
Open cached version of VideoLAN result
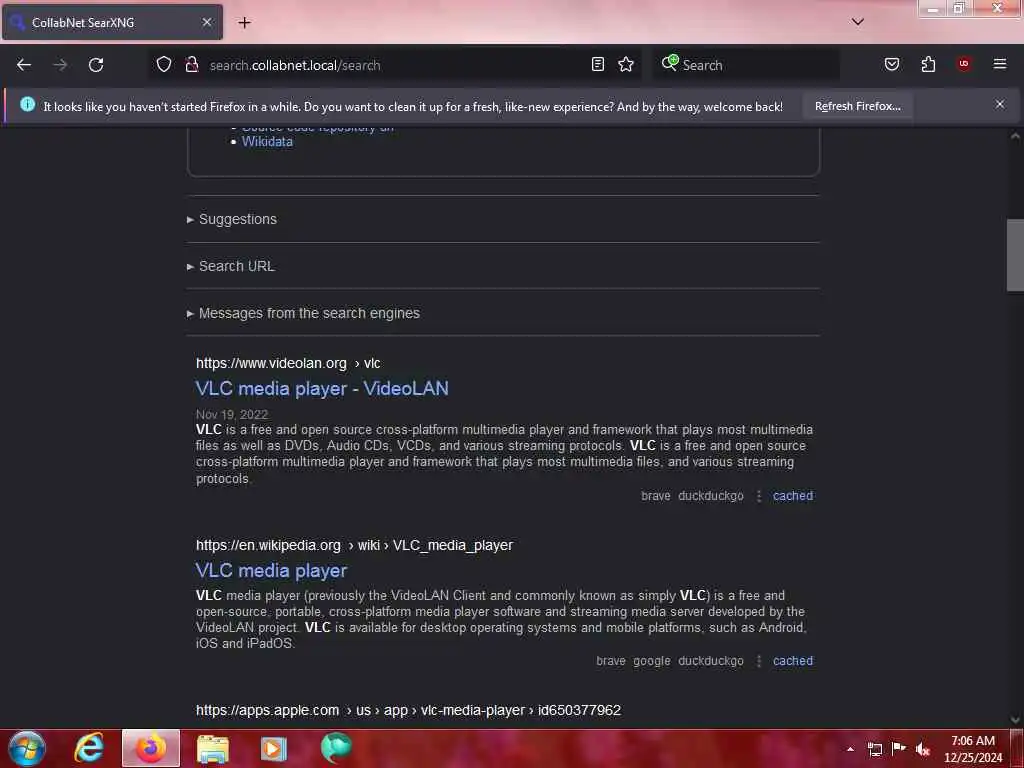pyautogui.click(x=793, y=496)
